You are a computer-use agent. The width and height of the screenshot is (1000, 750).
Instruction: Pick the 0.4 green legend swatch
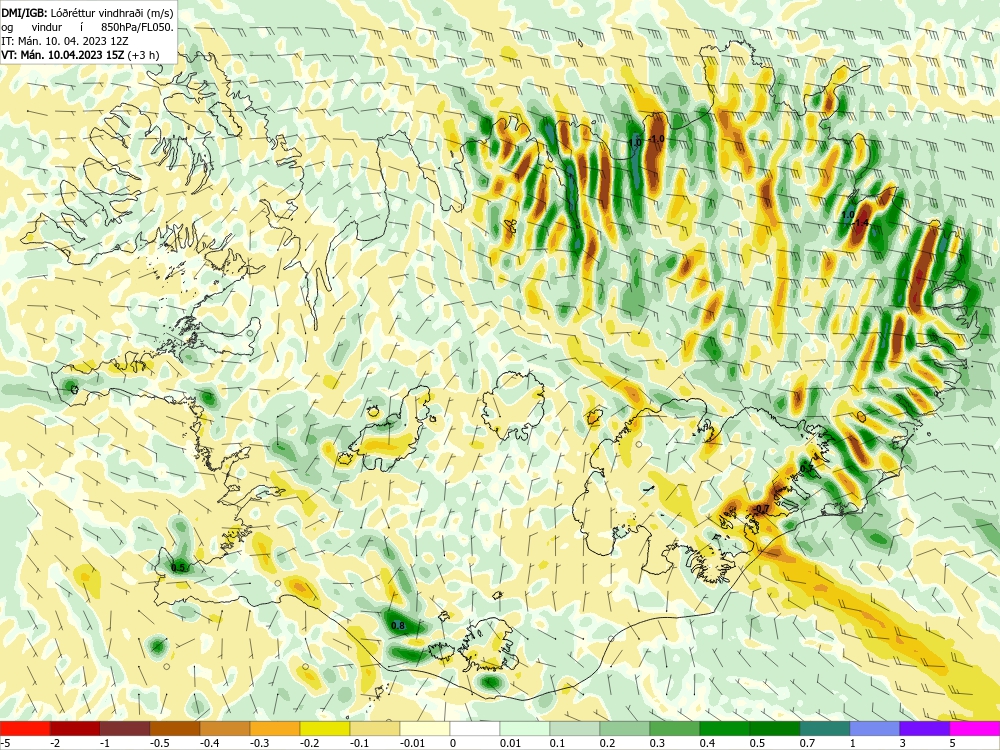pos(725,728)
